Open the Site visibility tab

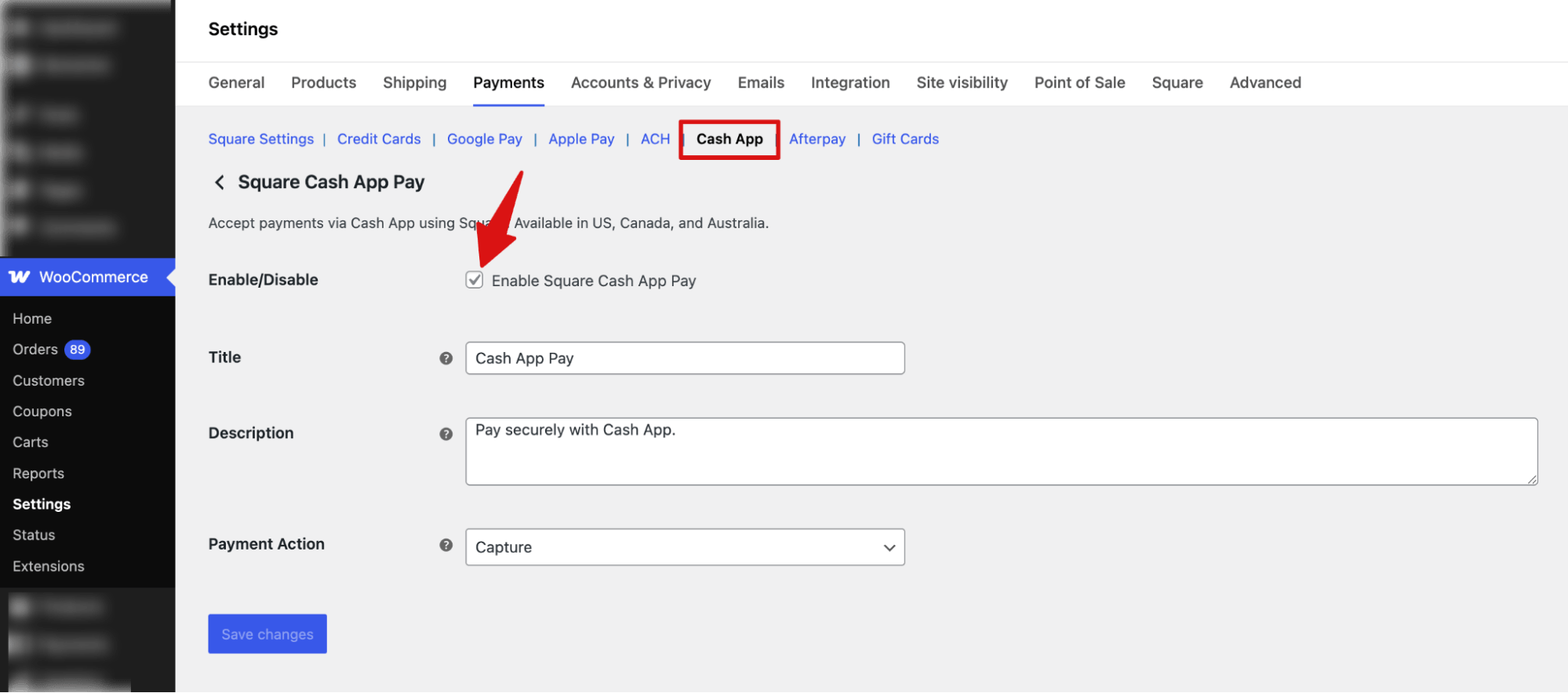pos(962,83)
